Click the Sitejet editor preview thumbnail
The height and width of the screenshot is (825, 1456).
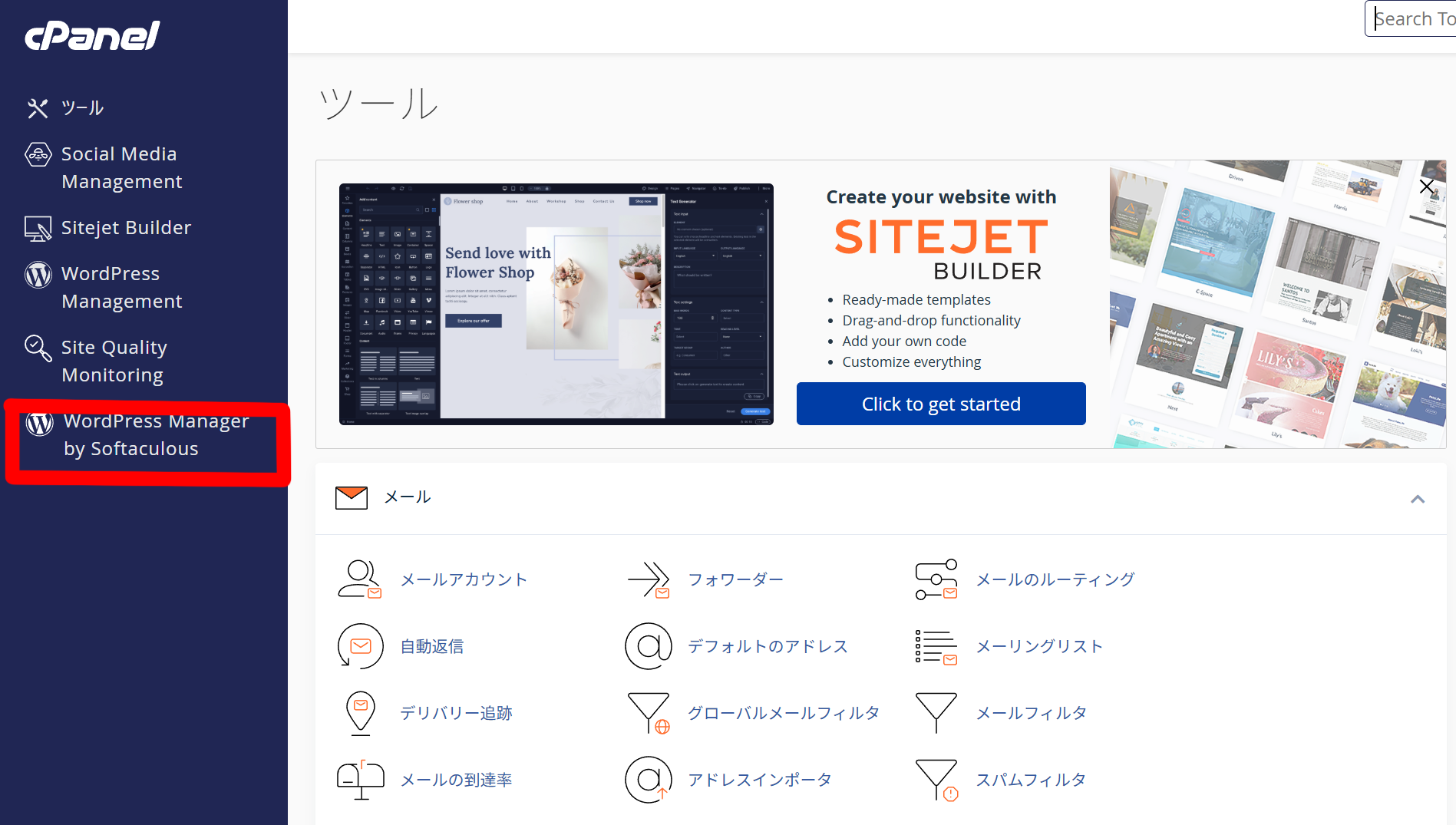(556, 304)
